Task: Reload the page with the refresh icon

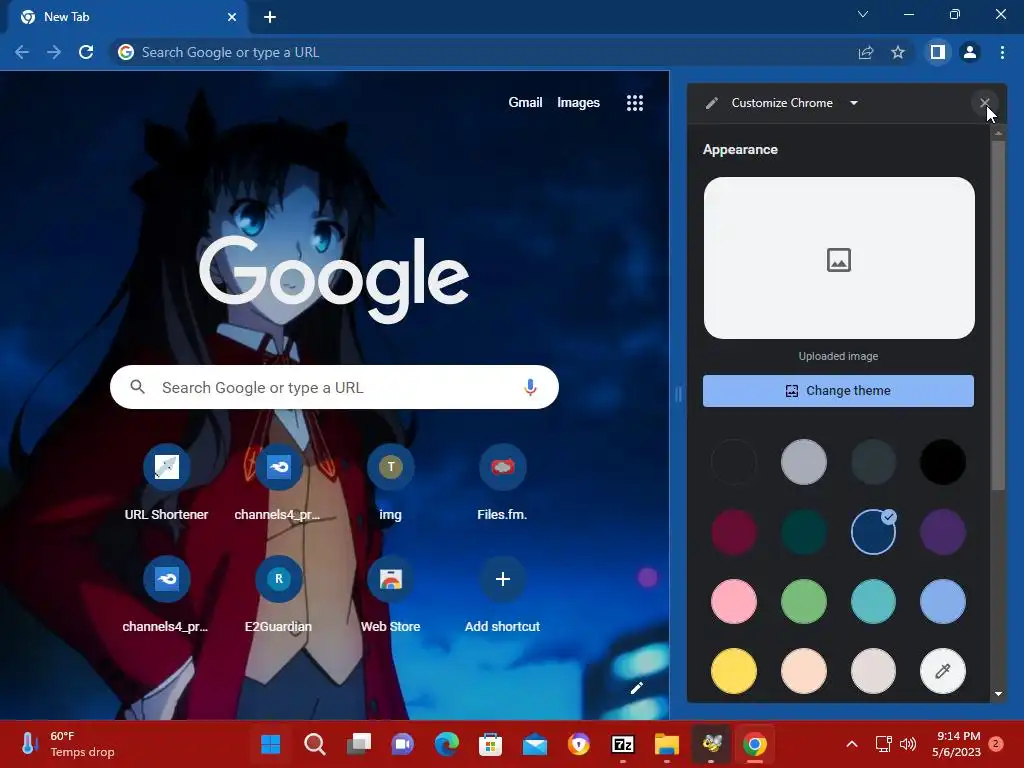Action: (86, 52)
